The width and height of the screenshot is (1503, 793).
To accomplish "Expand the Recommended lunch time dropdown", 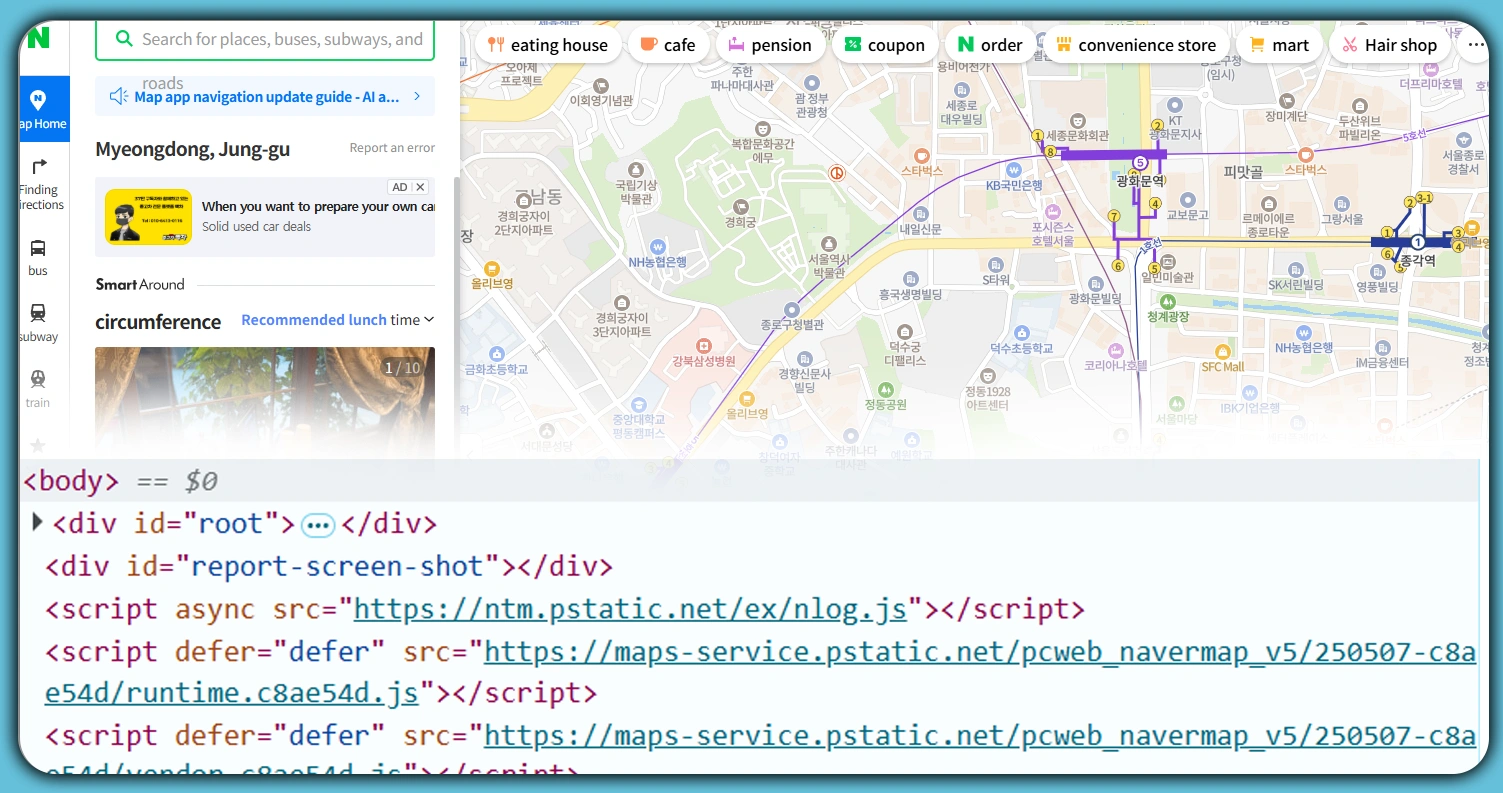I will click(337, 319).
